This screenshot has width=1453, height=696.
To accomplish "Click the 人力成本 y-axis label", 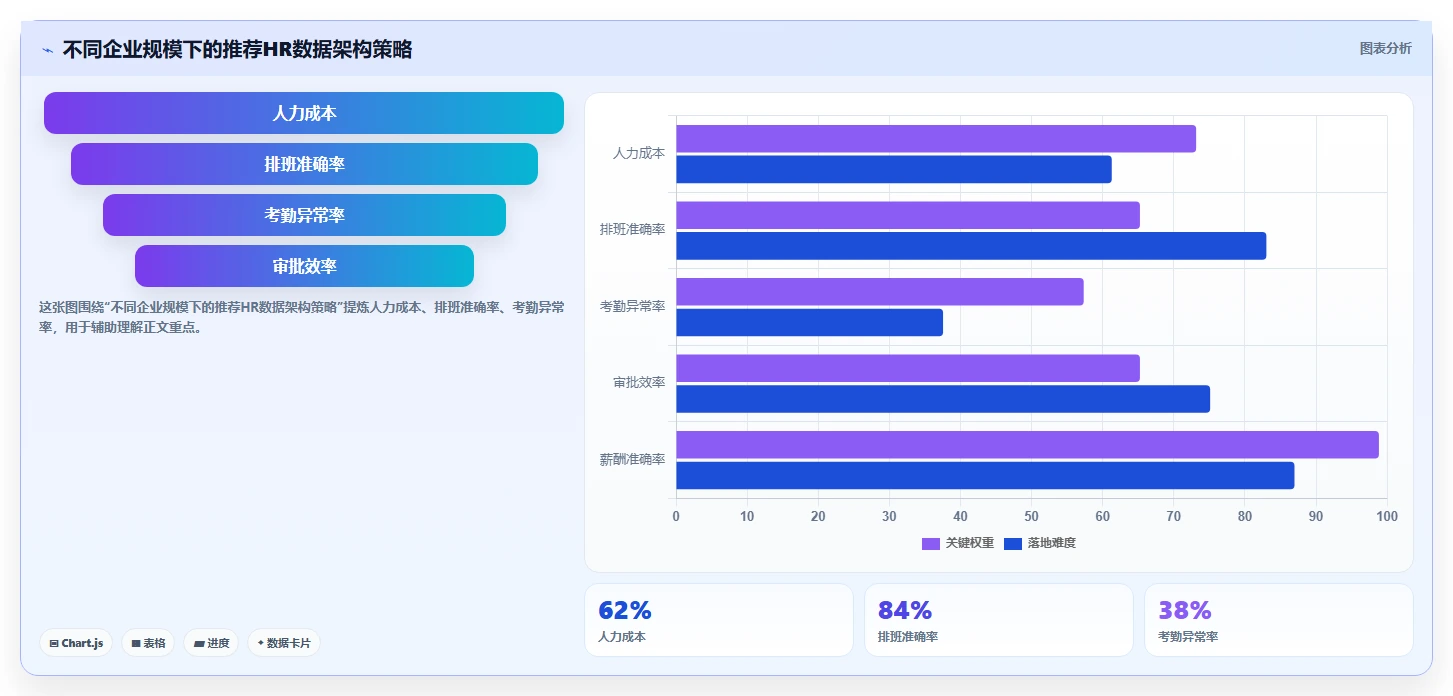I will pyautogui.click(x=639, y=154).
